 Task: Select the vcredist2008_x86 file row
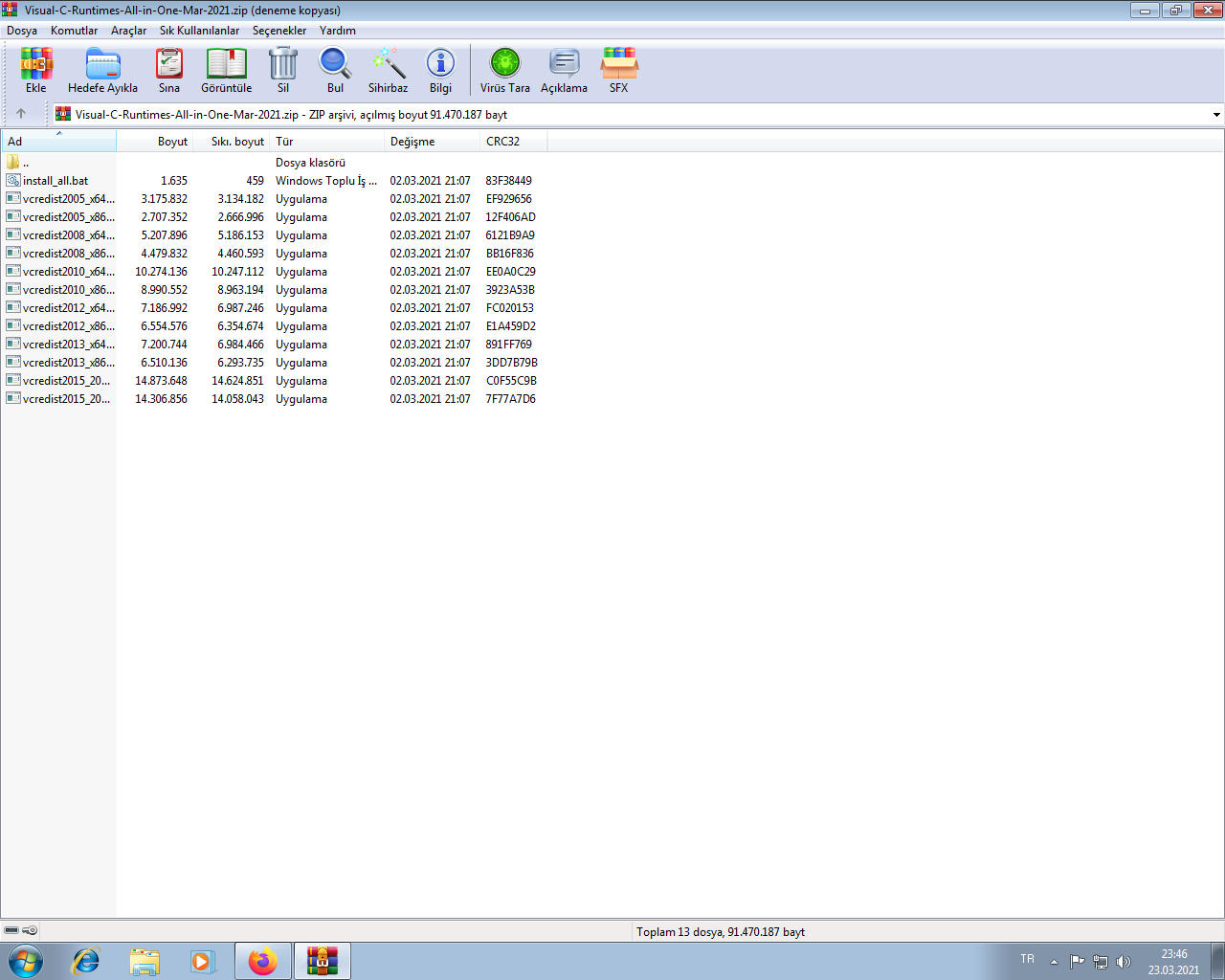[x=274, y=254]
